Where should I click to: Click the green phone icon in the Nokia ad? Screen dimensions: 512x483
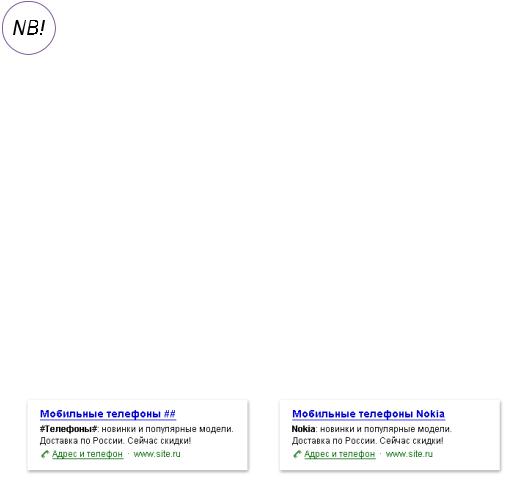297,454
